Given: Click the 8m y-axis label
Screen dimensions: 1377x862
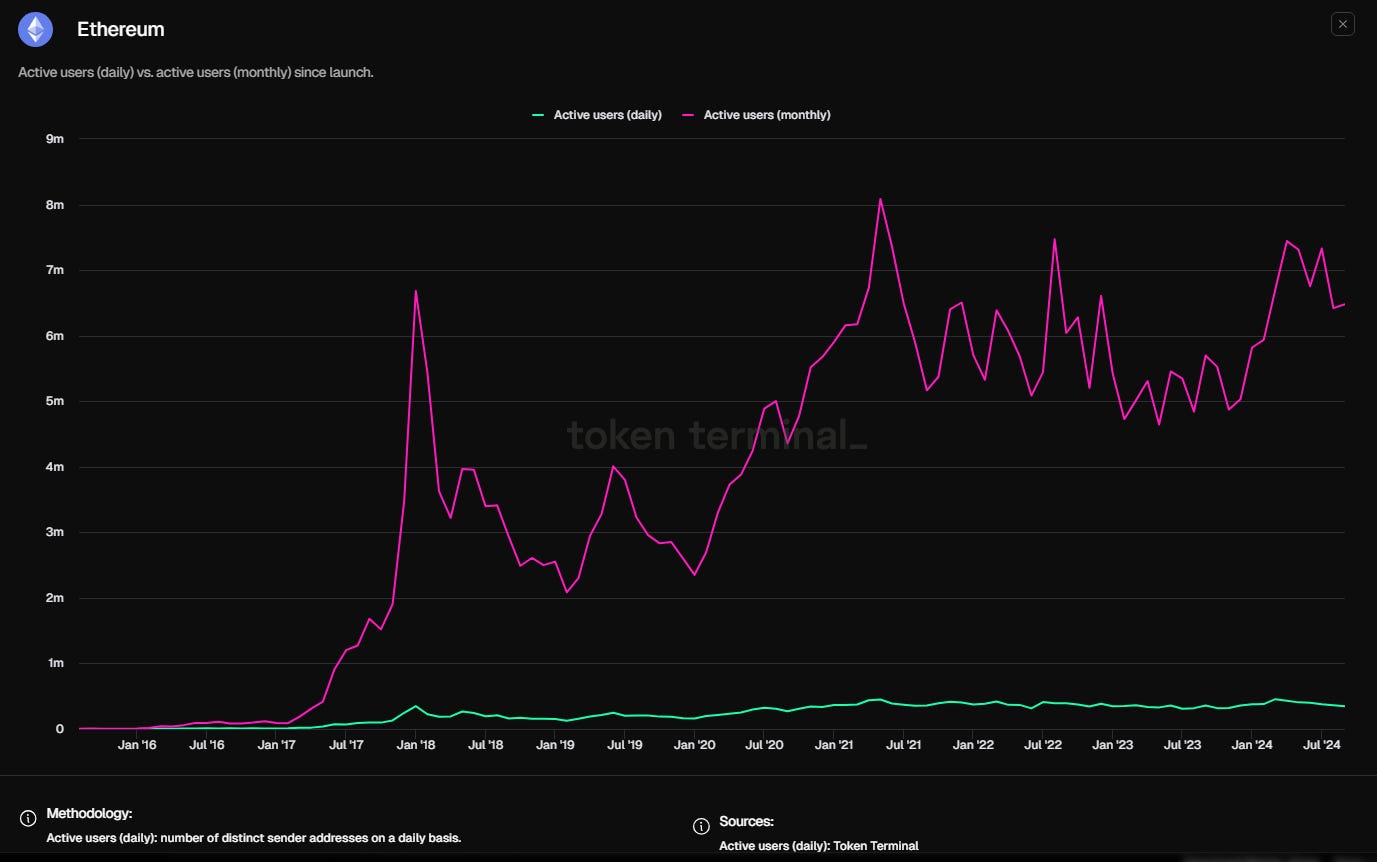Looking at the screenshot, I should tap(55, 205).
